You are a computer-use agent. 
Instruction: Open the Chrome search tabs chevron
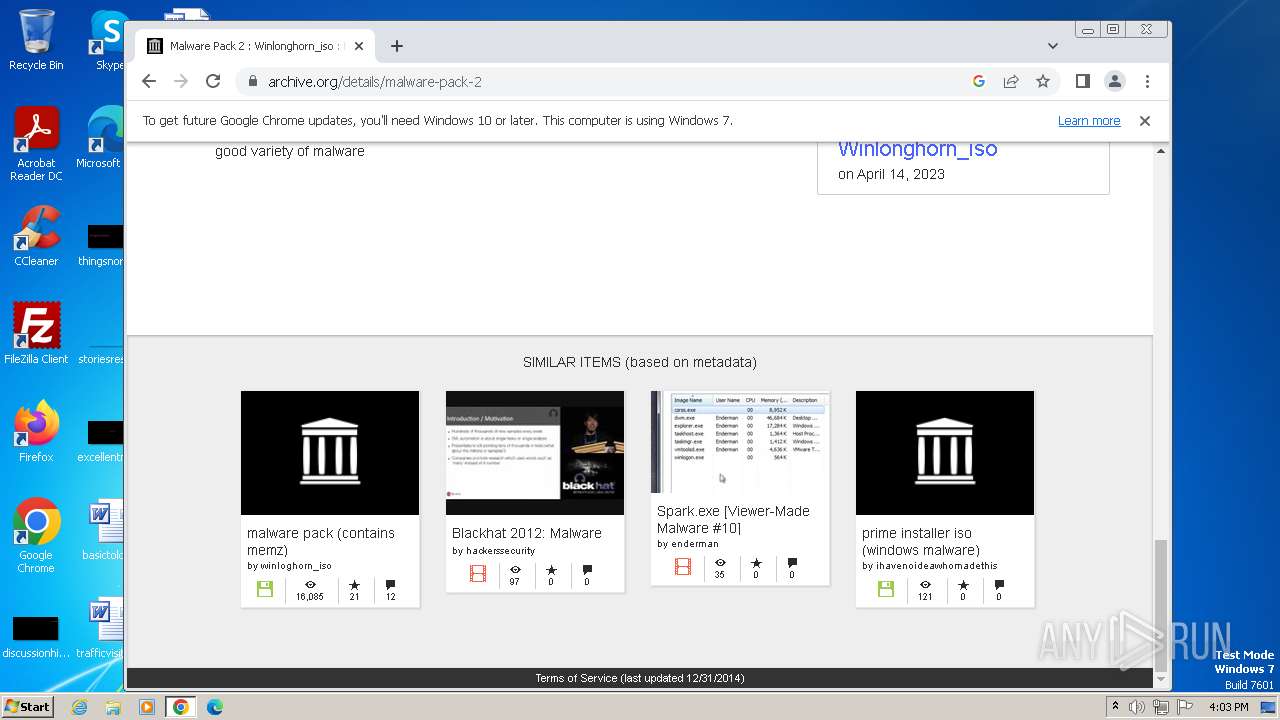1053,46
